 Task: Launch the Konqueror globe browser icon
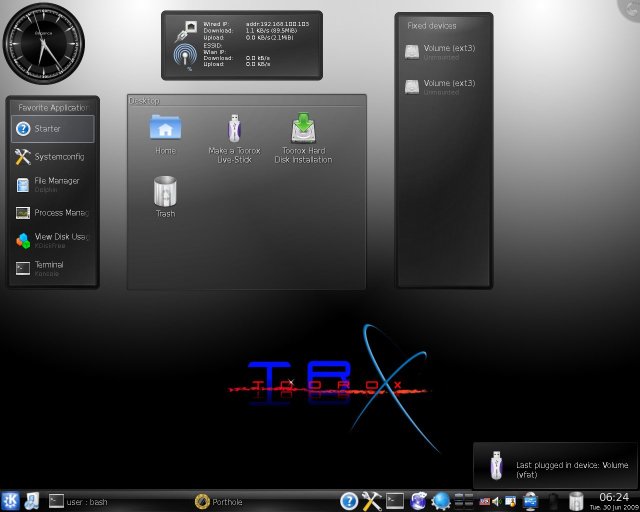(x=418, y=501)
